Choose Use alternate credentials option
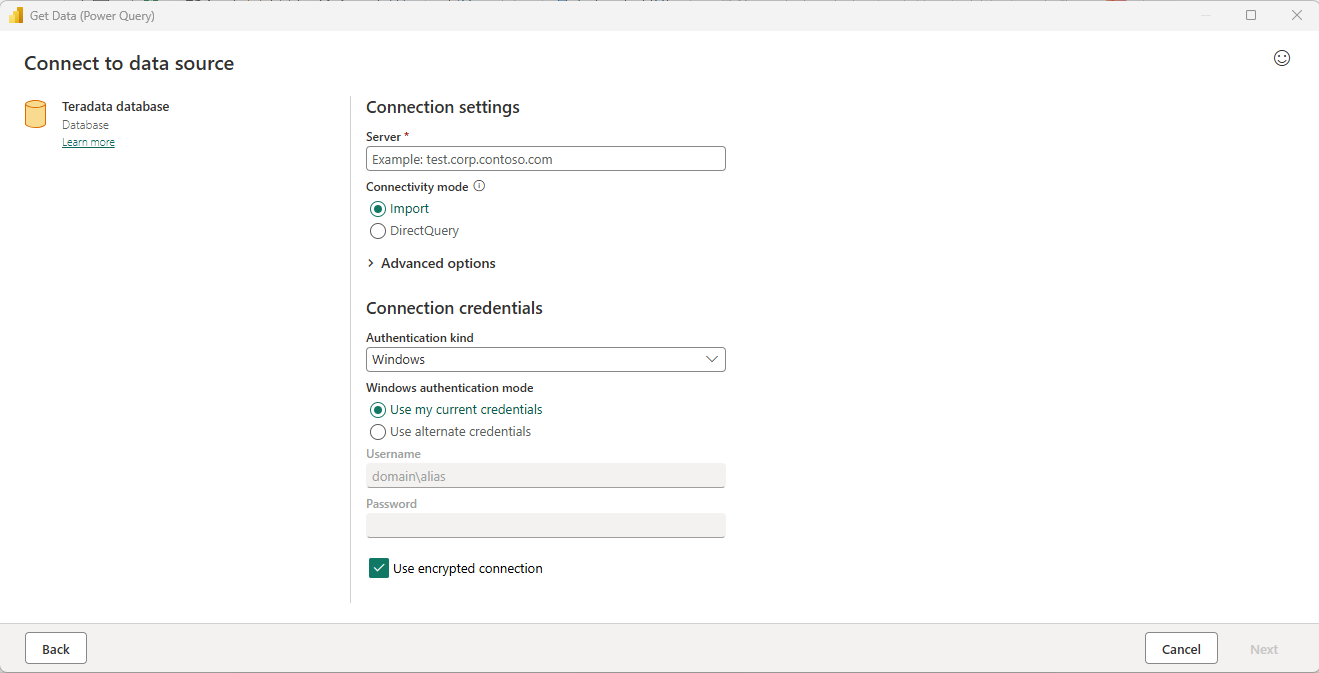This screenshot has height=673, width=1319. (377, 432)
